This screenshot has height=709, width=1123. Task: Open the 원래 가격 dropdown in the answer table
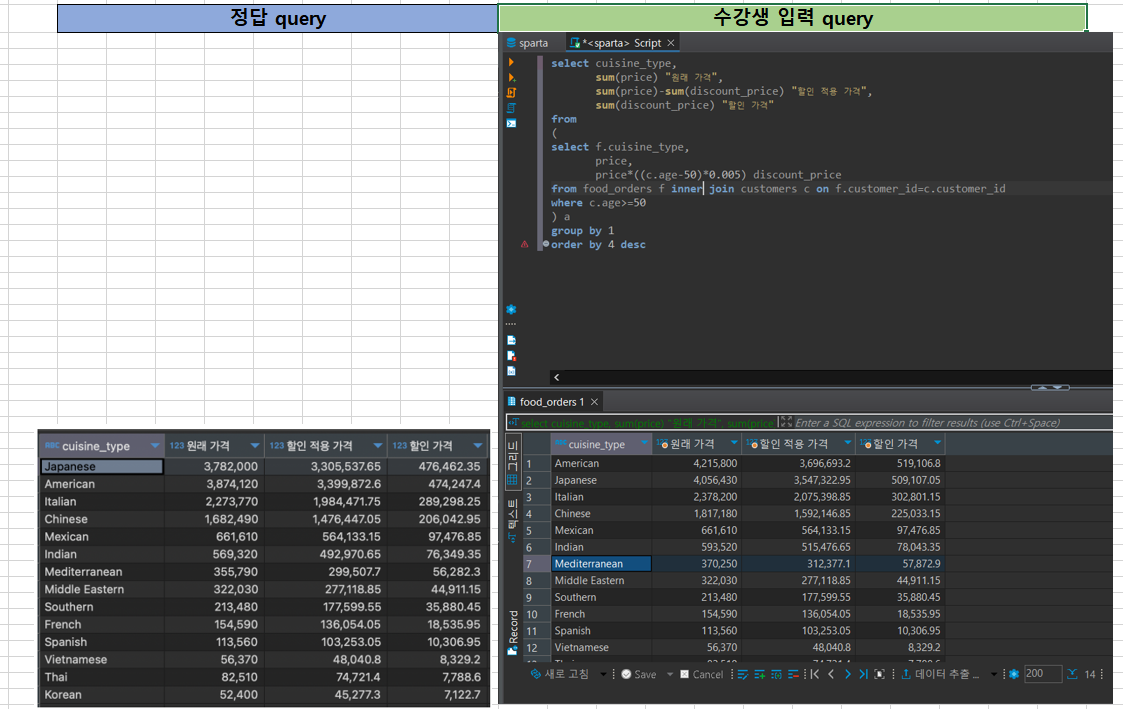pyautogui.click(x=254, y=445)
